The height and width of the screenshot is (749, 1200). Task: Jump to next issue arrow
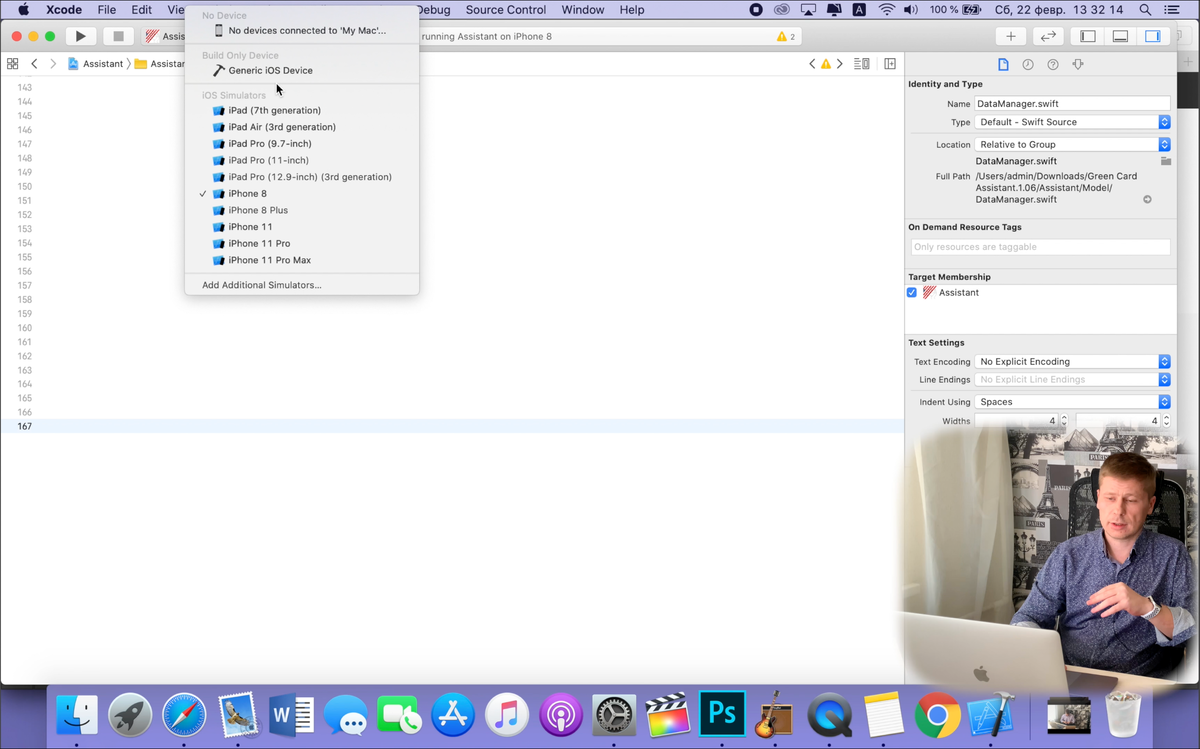(x=840, y=64)
